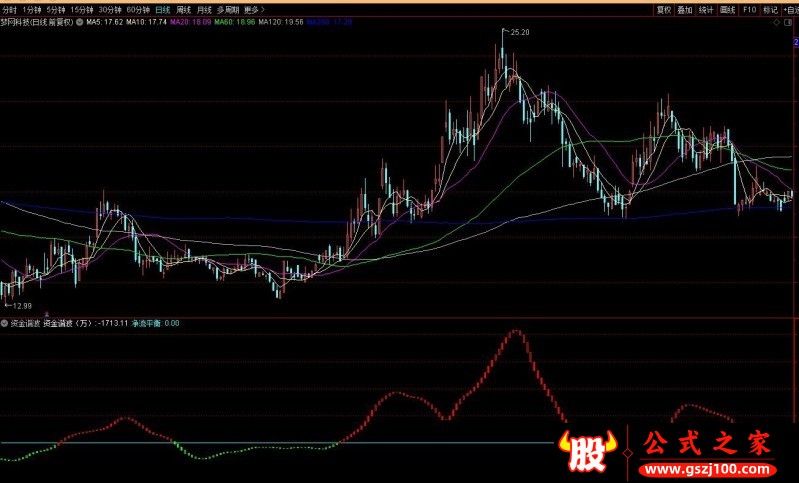The height and width of the screenshot is (483, 799).
Task: Click the MA10: 17.74 label
Action: (146, 22)
